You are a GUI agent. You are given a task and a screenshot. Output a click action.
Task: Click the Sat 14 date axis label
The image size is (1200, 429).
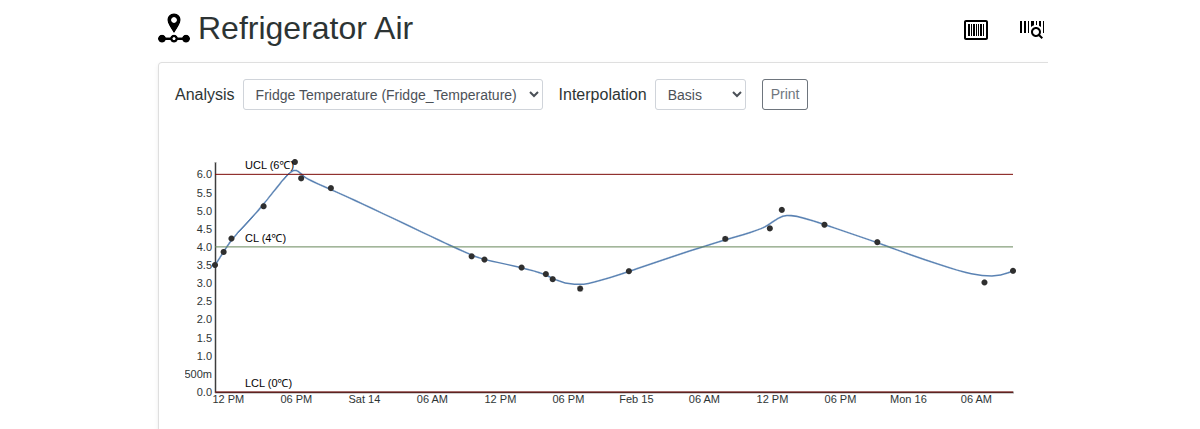tap(364, 399)
